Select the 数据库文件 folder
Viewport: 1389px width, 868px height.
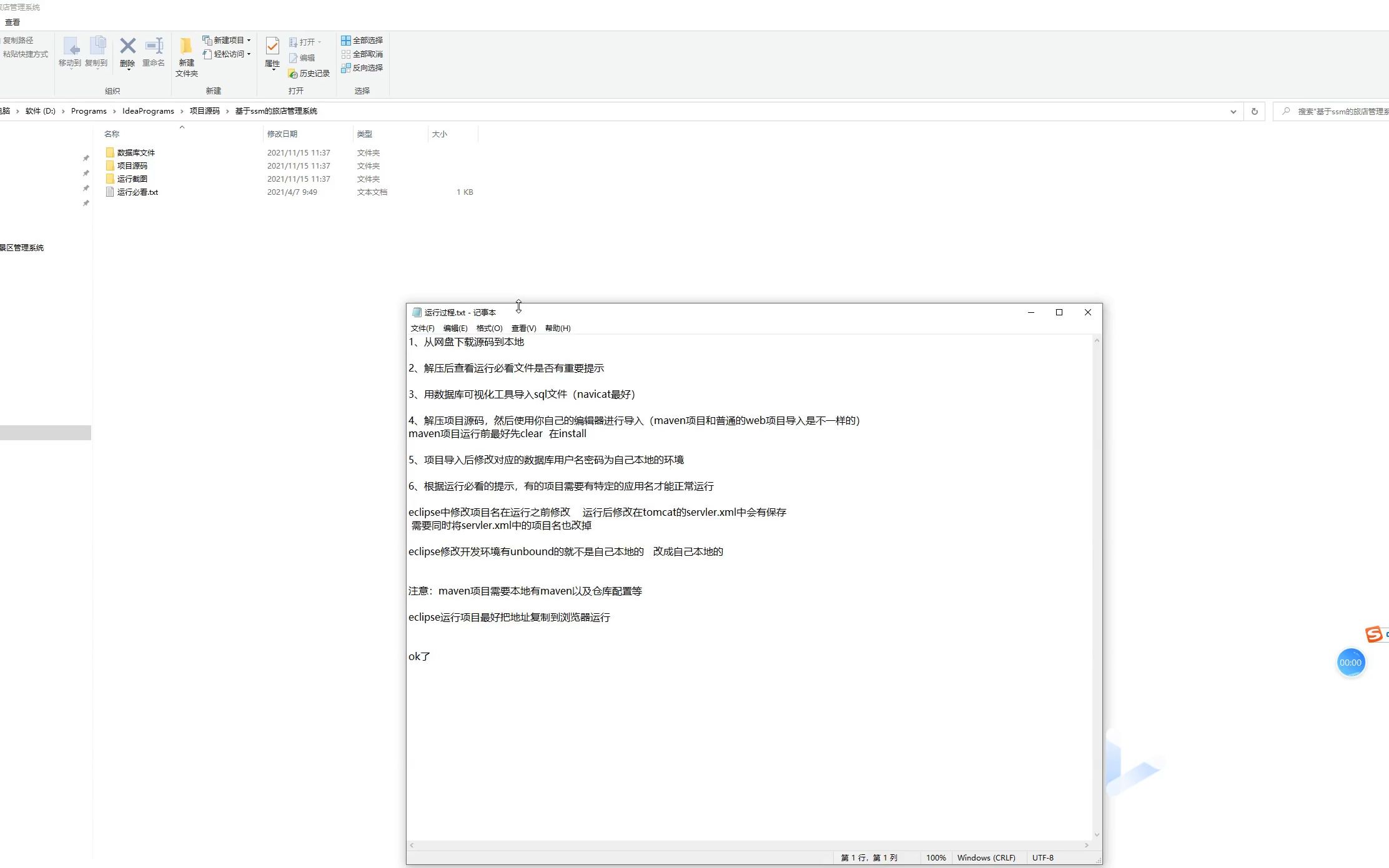point(136,152)
